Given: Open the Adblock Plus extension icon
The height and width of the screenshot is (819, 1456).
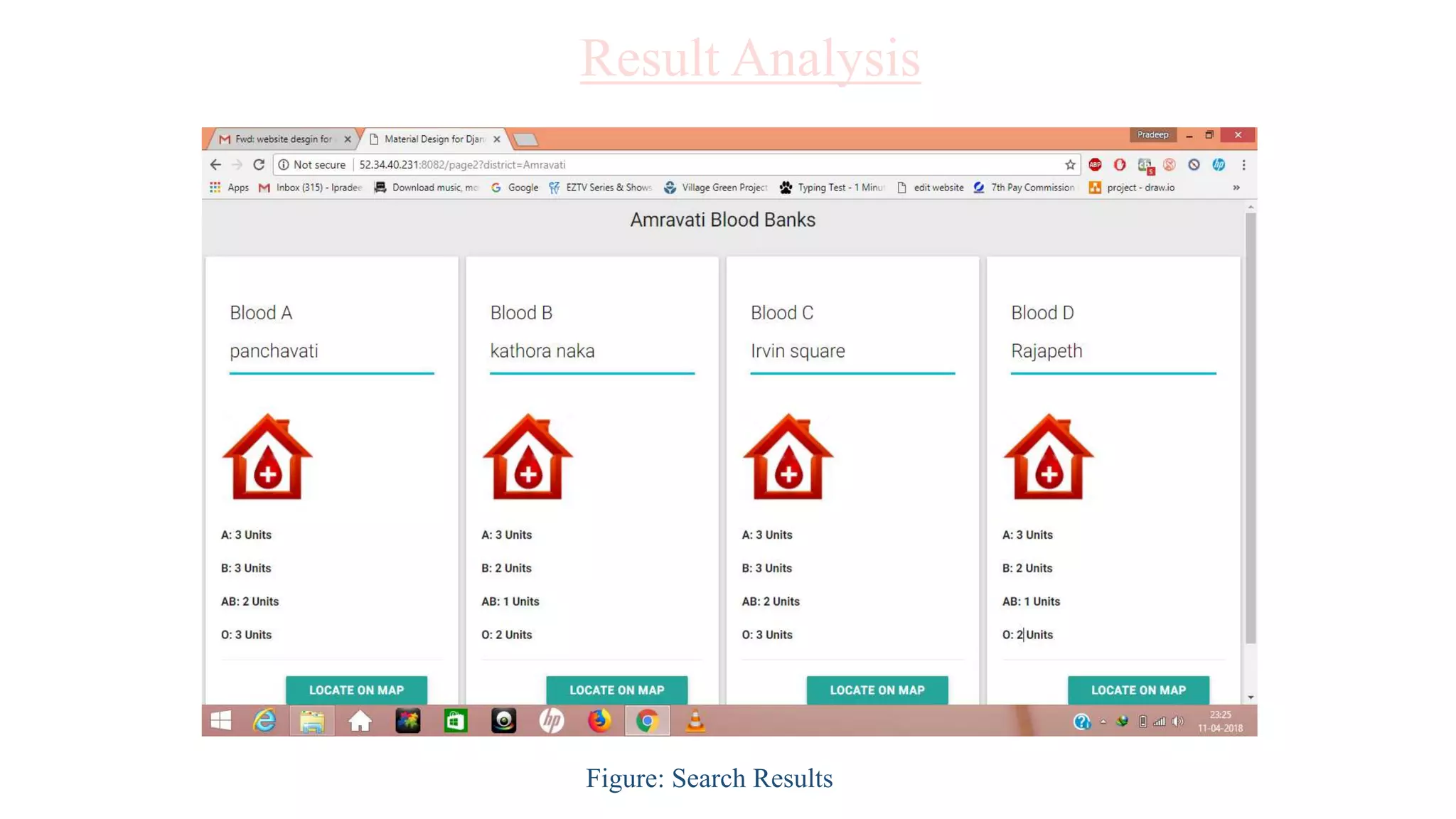Looking at the screenshot, I should pos(1095,165).
